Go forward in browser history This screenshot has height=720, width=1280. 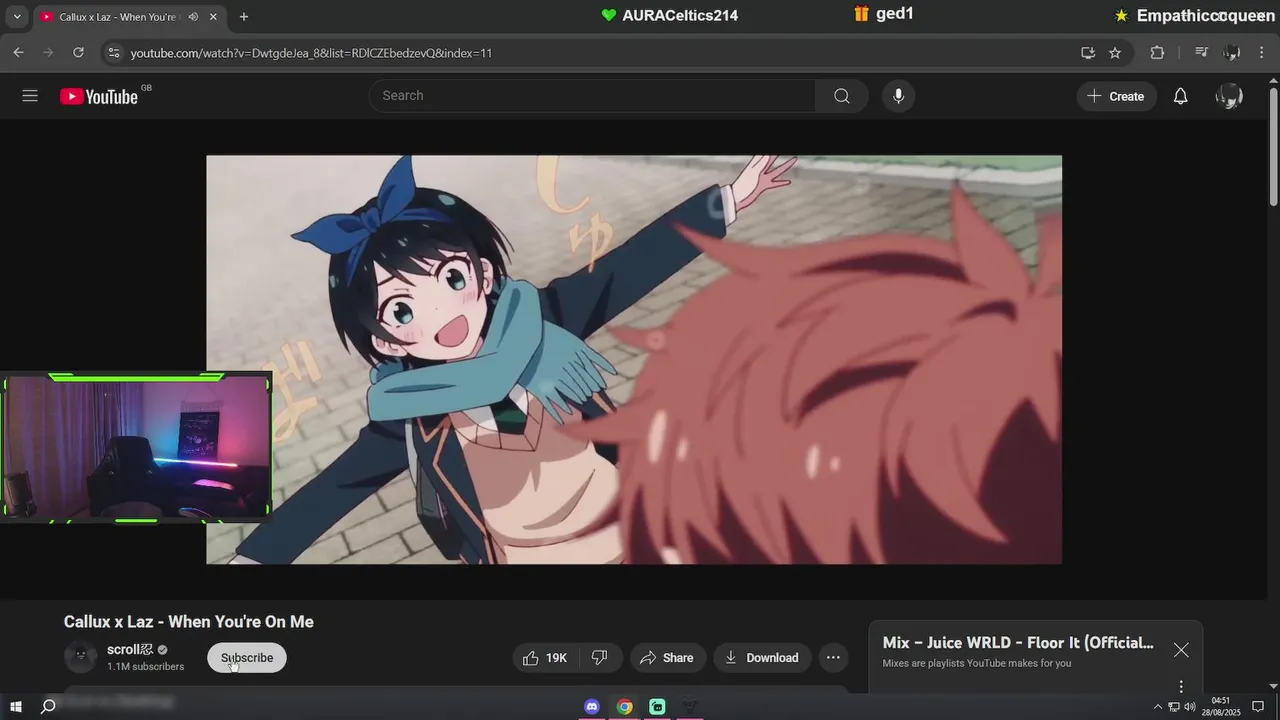tap(48, 52)
